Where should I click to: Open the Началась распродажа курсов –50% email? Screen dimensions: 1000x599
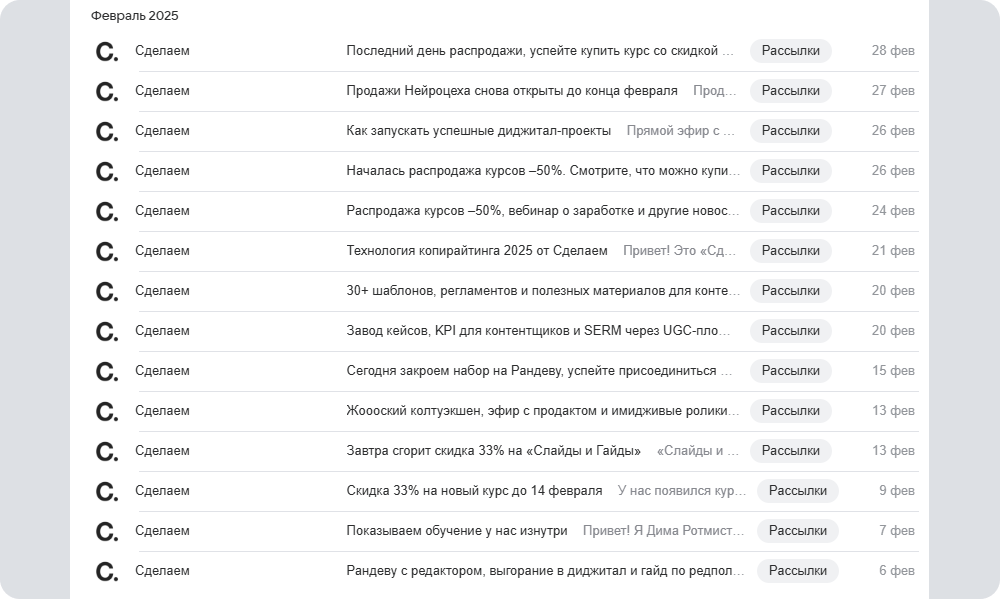tap(545, 171)
